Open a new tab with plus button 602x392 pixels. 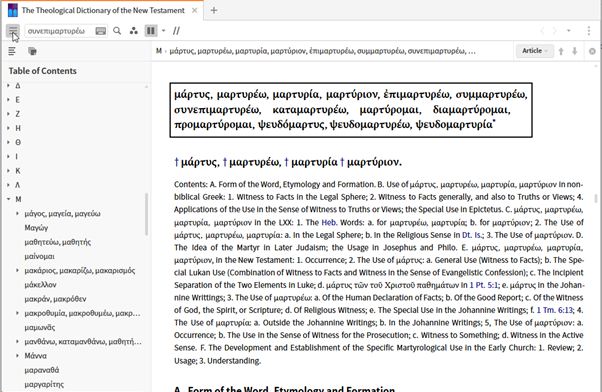(x=214, y=10)
